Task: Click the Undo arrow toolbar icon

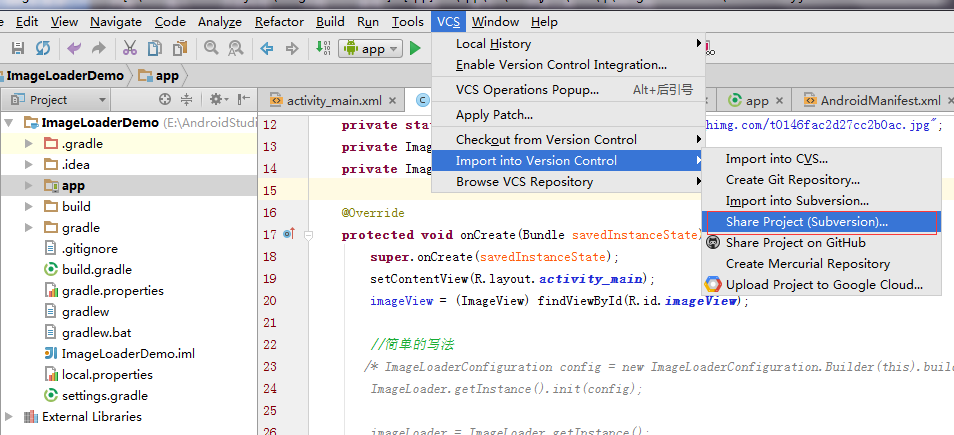Action: pyautogui.click(x=74, y=48)
